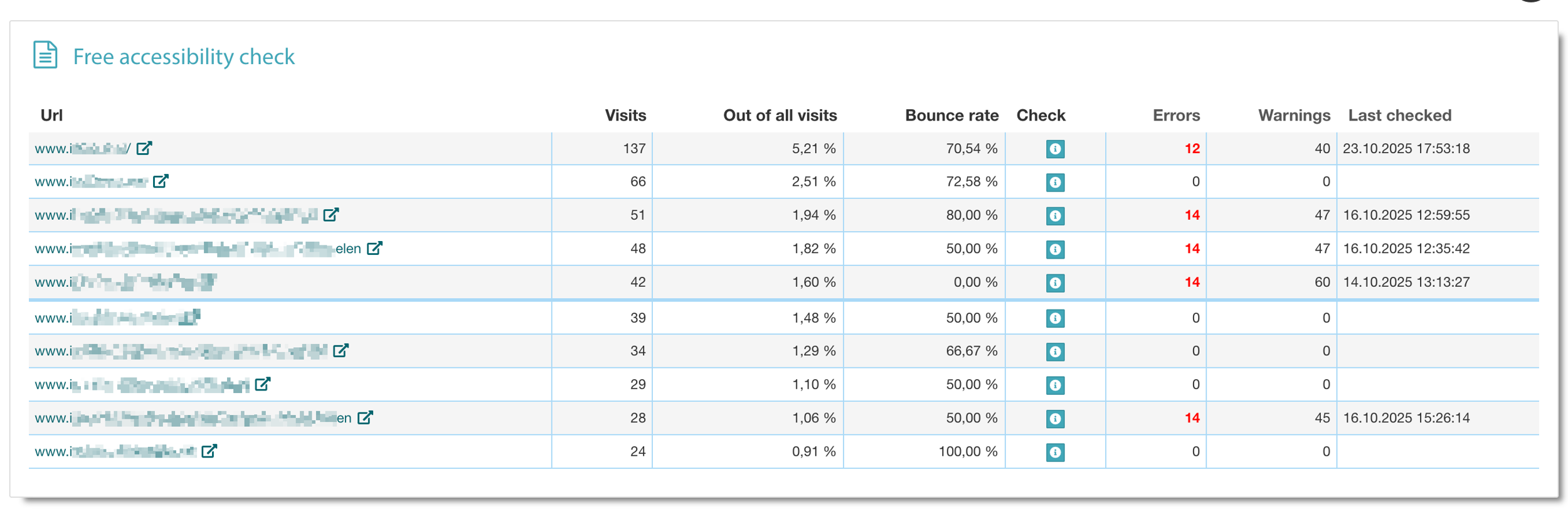
Task: Sort by the Visits column header
Action: click(x=625, y=116)
